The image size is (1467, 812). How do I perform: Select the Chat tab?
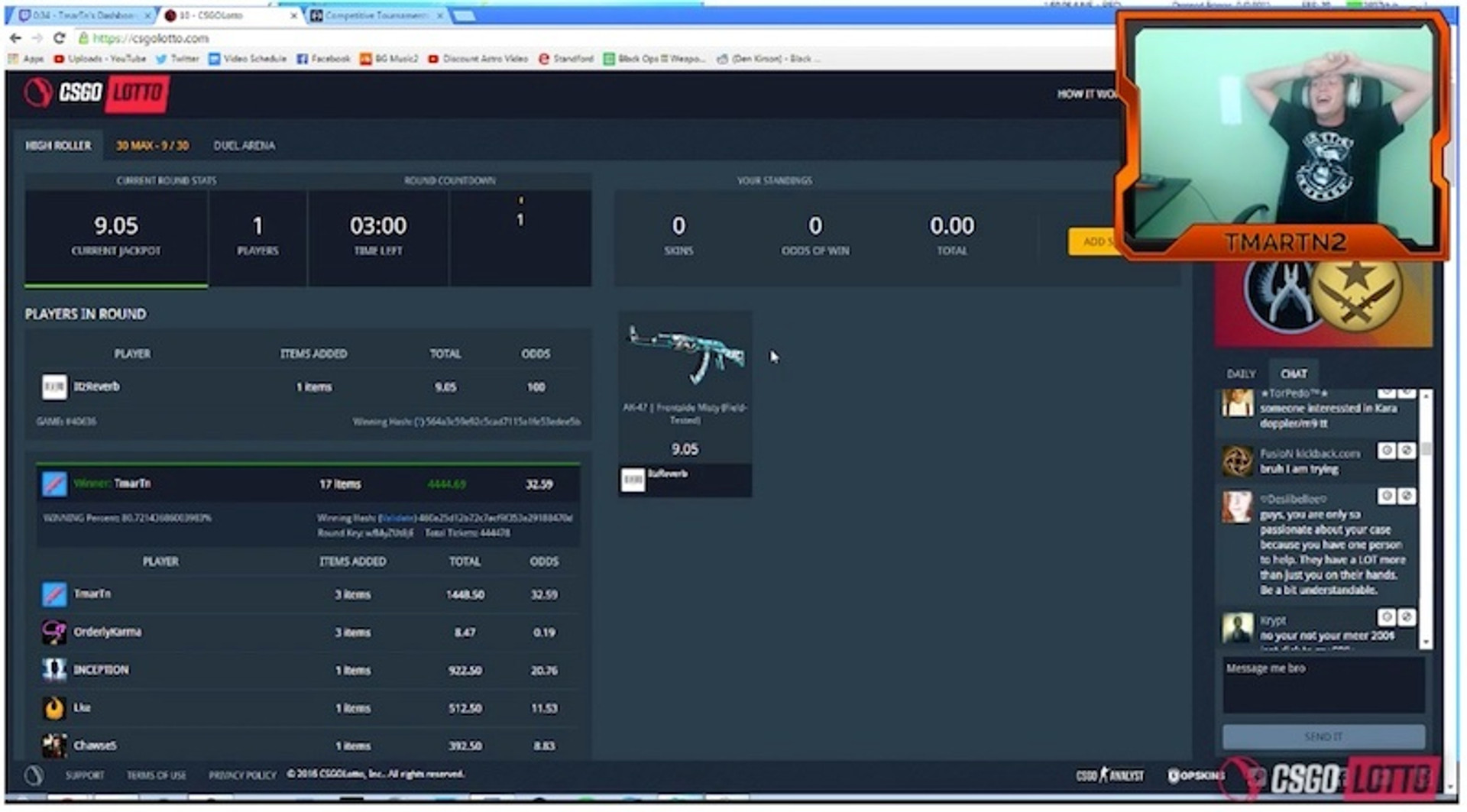coord(1294,374)
